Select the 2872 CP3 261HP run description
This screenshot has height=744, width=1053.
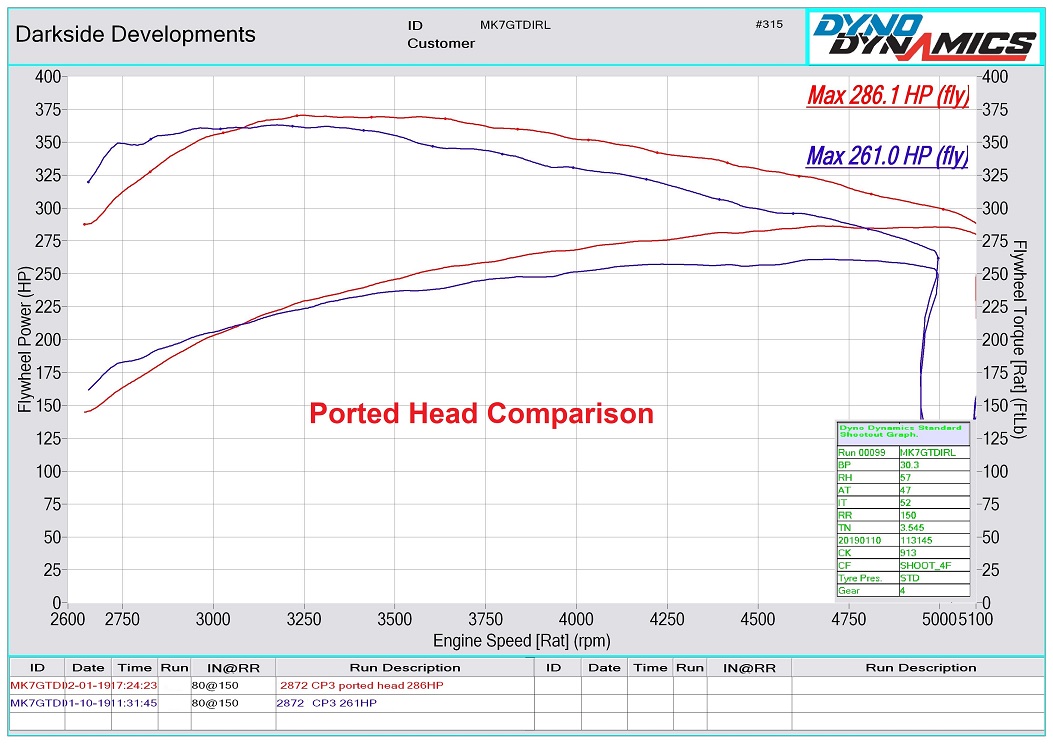(x=326, y=703)
